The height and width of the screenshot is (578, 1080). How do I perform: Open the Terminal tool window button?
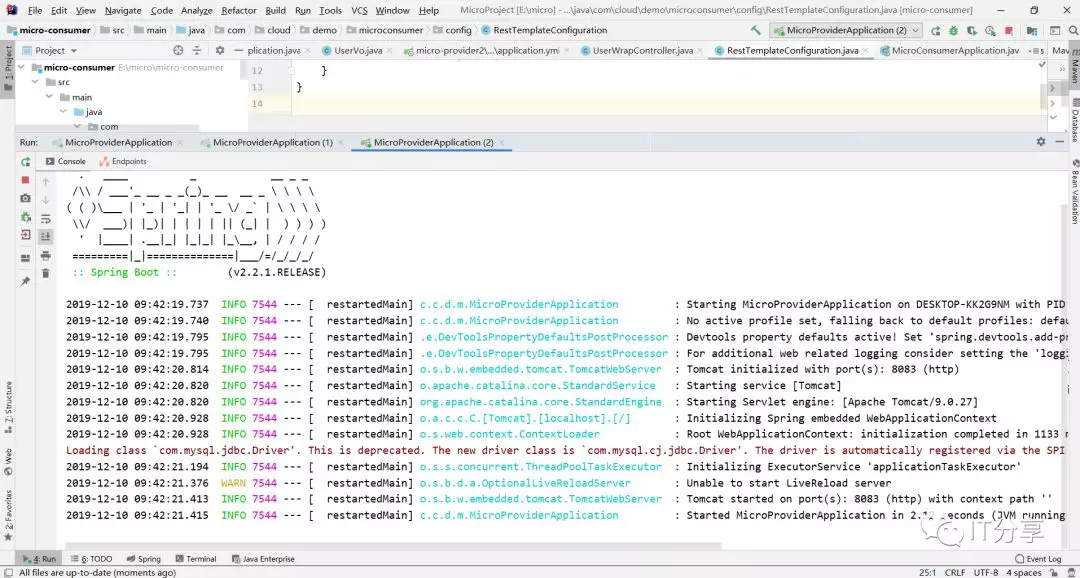196,559
